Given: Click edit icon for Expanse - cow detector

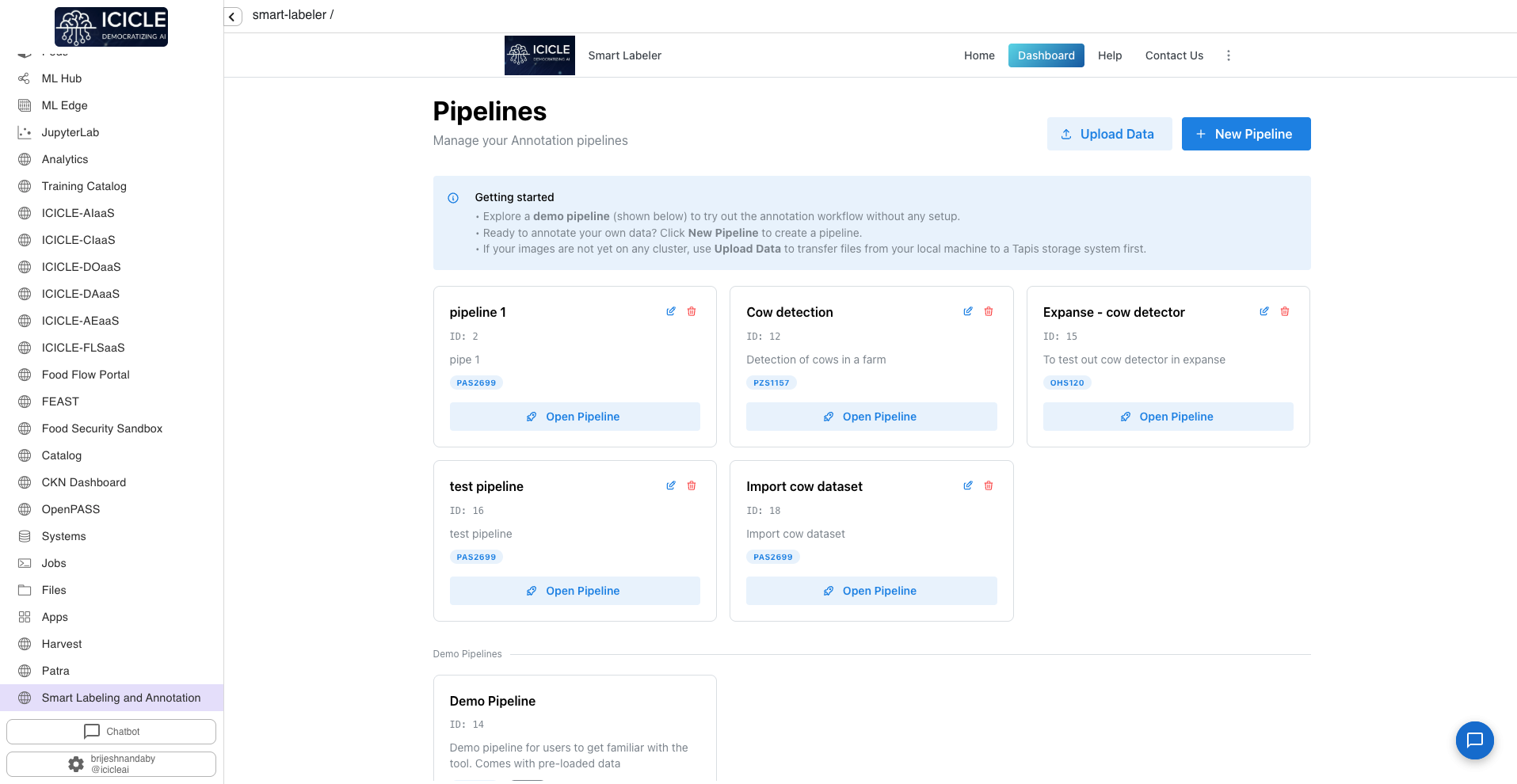Looking at the screenshot, I should tap(1264, 311).
